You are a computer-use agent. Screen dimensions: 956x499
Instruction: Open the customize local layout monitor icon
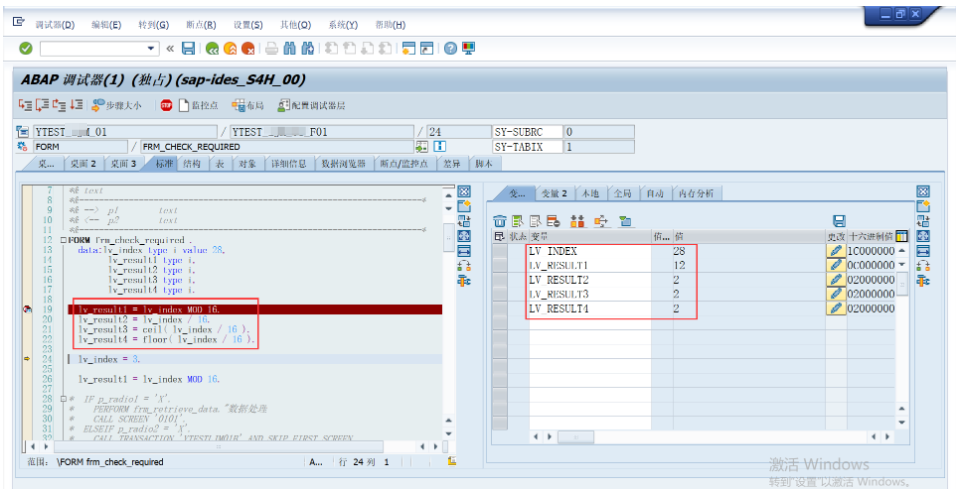coord(468,48)
